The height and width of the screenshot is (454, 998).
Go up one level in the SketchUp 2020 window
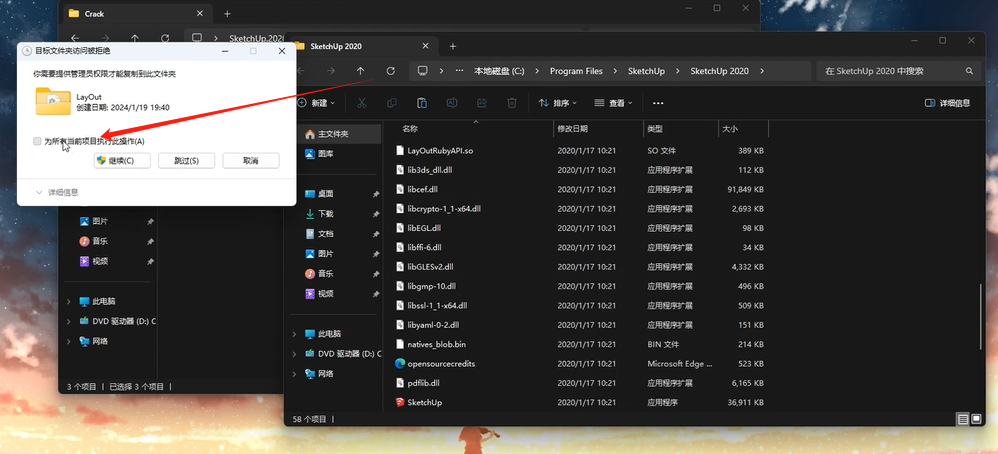[x=361, y=71]
